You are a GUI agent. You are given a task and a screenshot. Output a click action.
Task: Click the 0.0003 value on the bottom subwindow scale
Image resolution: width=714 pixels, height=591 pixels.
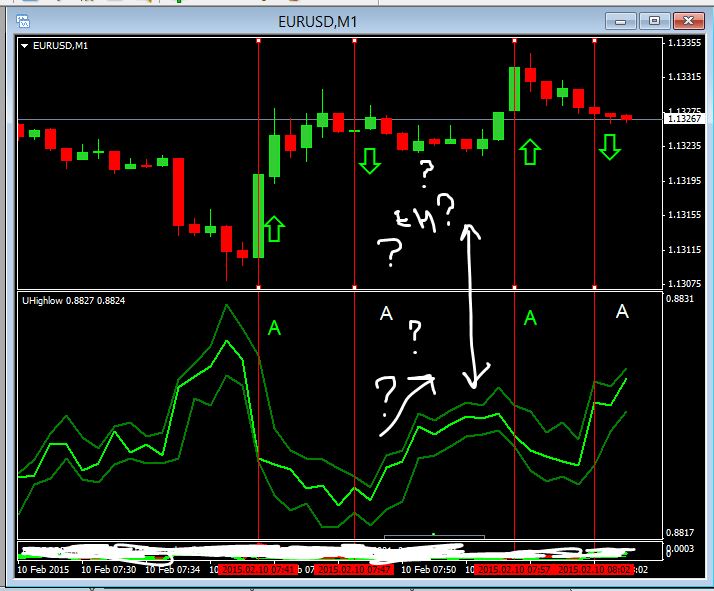click(680, 548)
